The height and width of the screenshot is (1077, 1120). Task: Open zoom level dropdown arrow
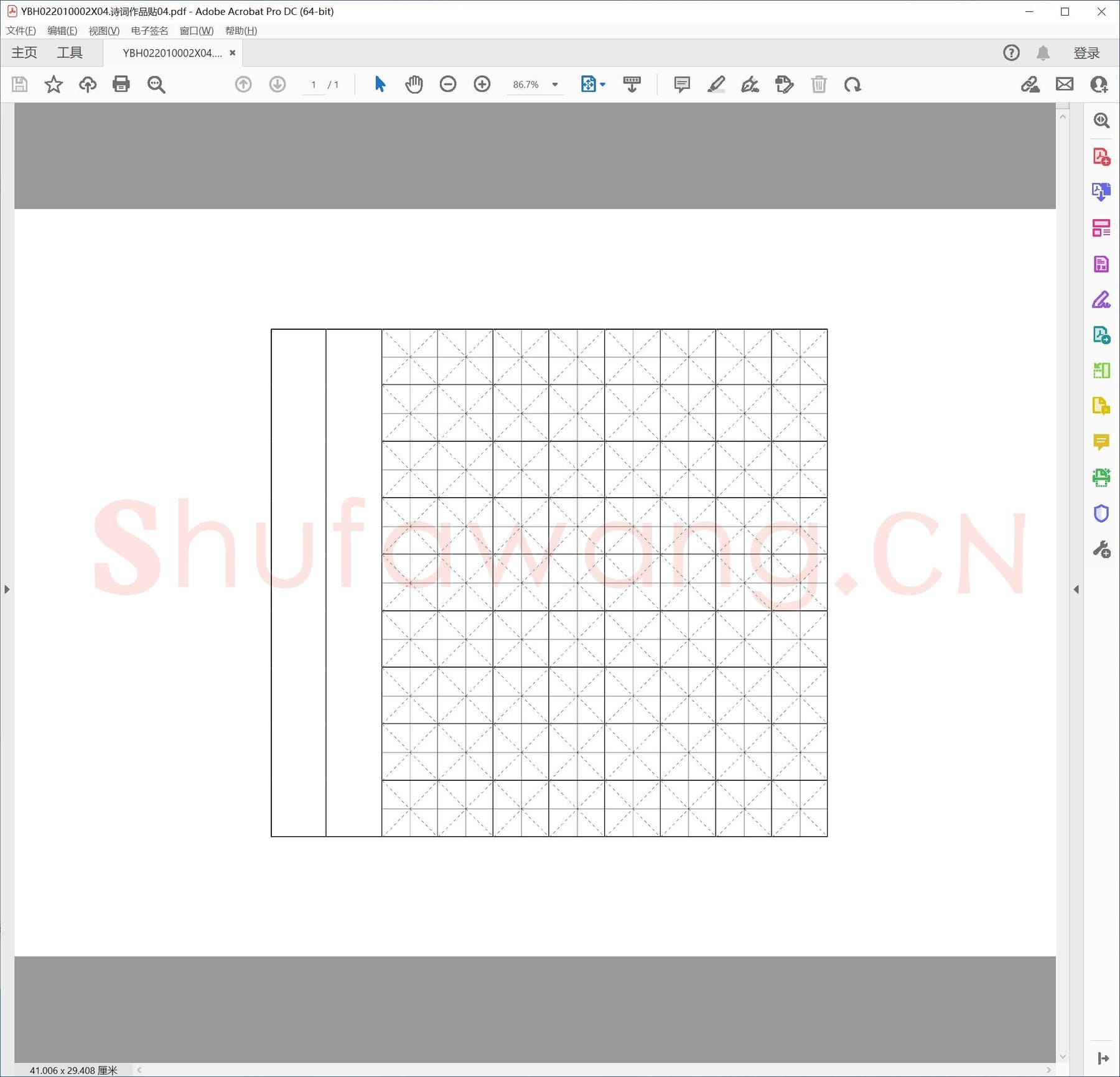point(555,85)
